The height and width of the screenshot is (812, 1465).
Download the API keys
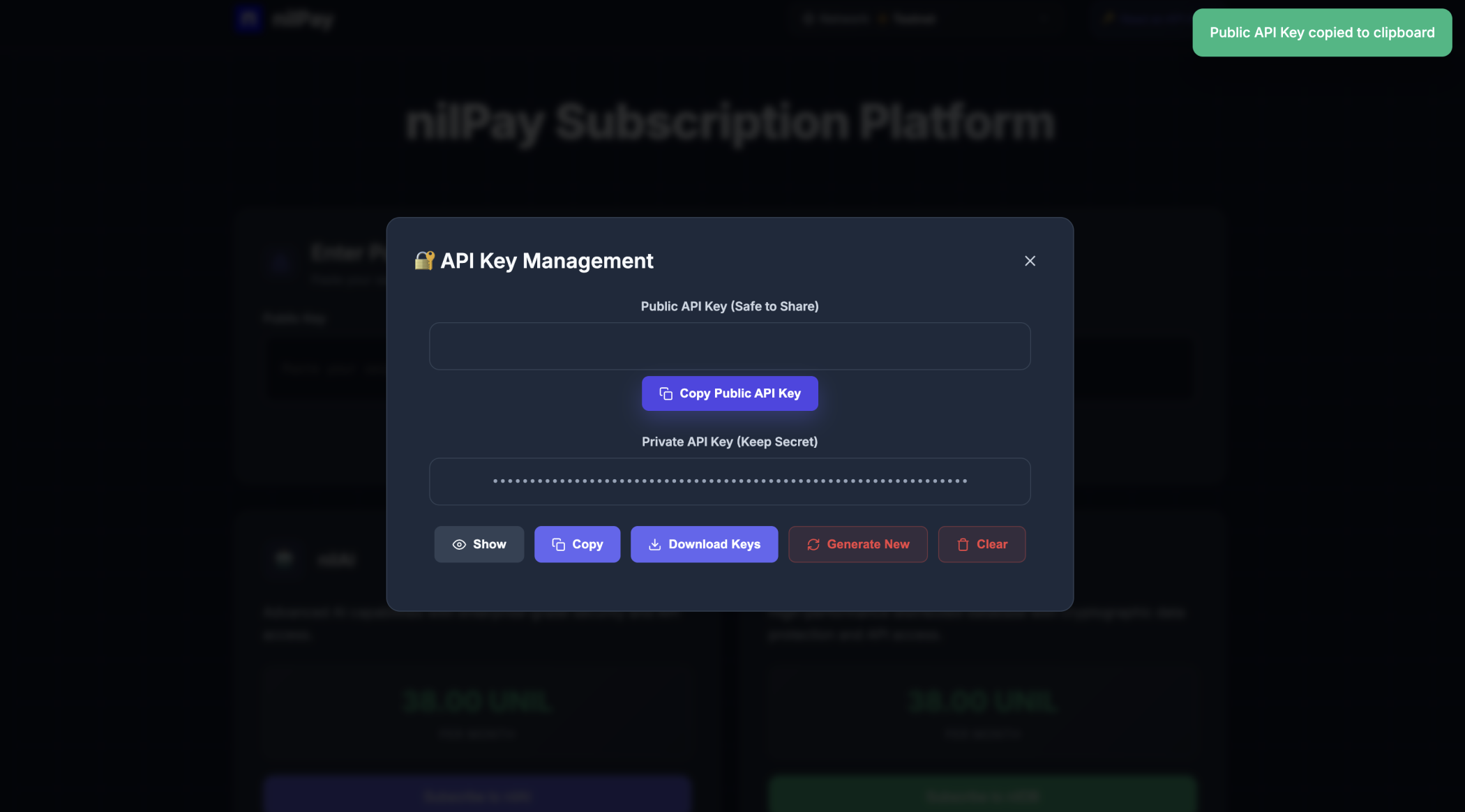[704, 544]
